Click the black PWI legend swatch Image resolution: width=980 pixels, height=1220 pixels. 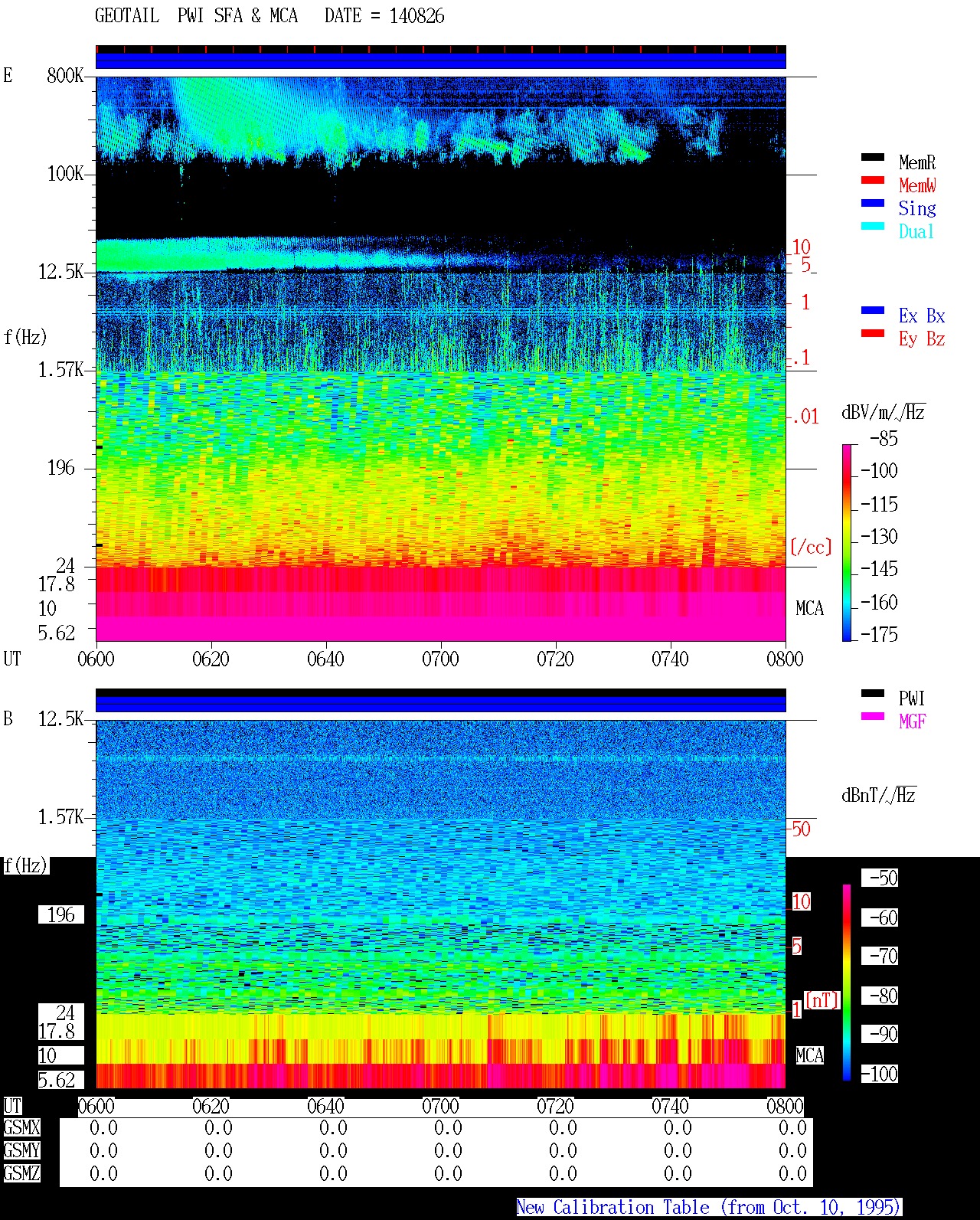pyautogui.click(x=873, y=694)
